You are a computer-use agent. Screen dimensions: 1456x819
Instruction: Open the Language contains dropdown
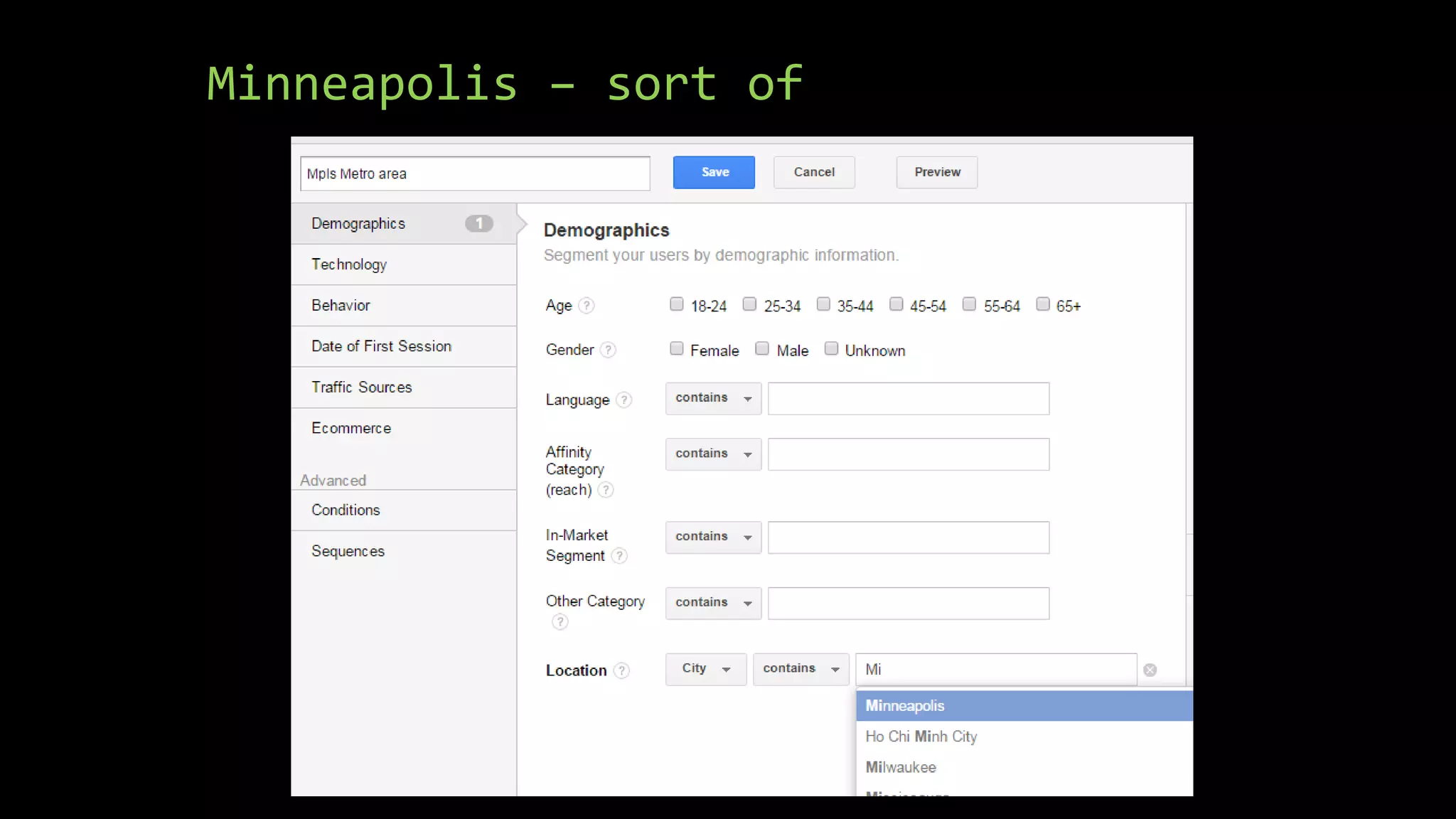[713, 398]
